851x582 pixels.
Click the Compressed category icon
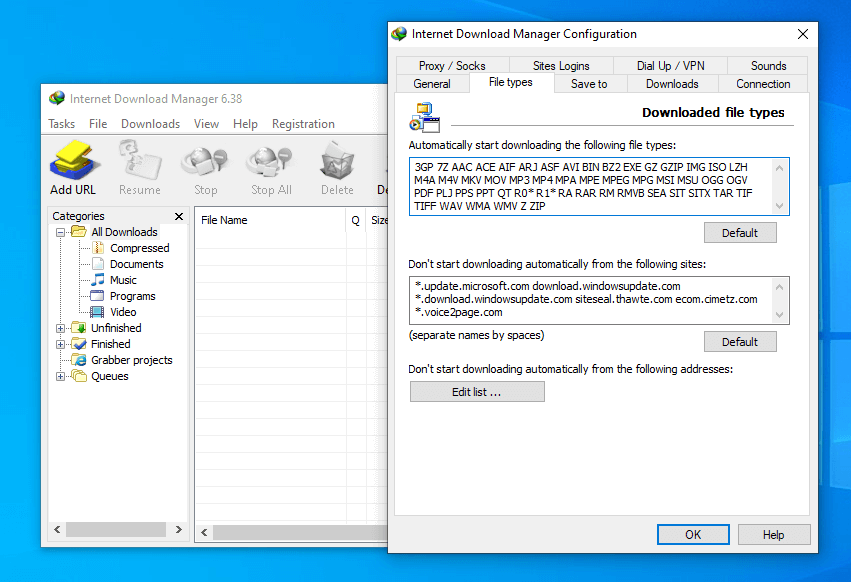(x=98, y=248)
